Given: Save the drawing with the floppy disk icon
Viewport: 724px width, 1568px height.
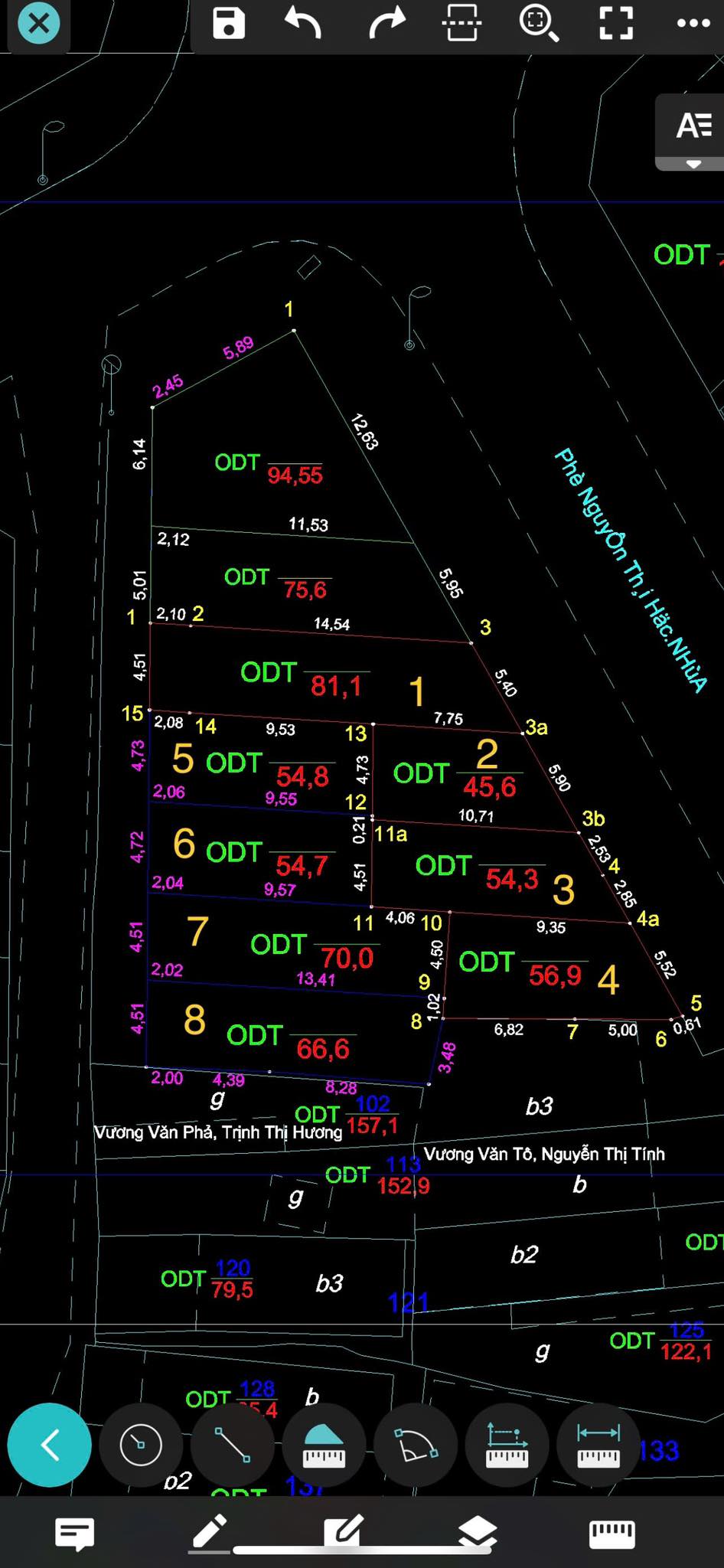Looking at the screenshot, I should click(228, 23).
